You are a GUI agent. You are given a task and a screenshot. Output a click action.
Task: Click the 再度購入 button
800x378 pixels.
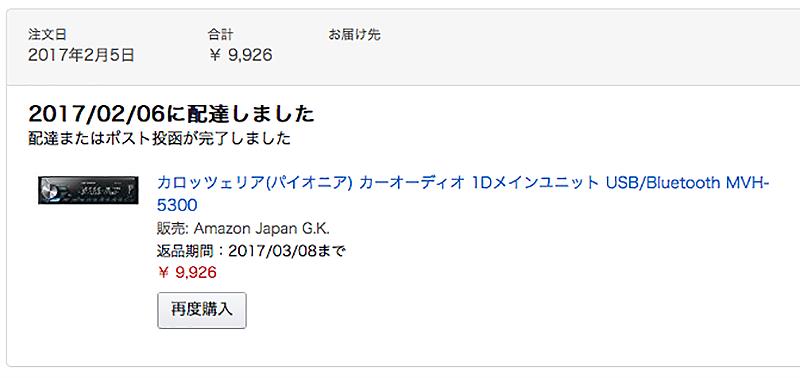click(202, 310)
